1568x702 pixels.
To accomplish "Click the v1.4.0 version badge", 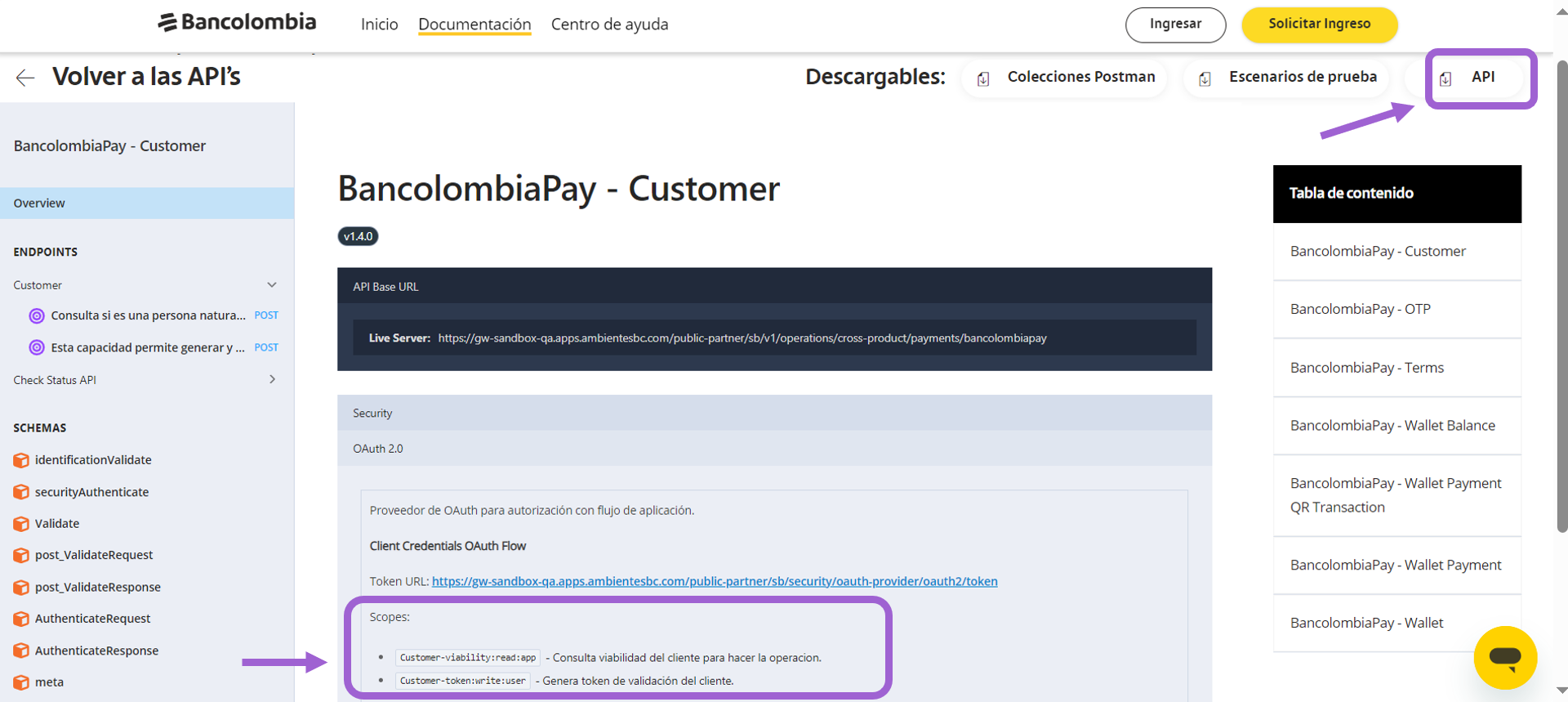I will click(x=358, y=236).
